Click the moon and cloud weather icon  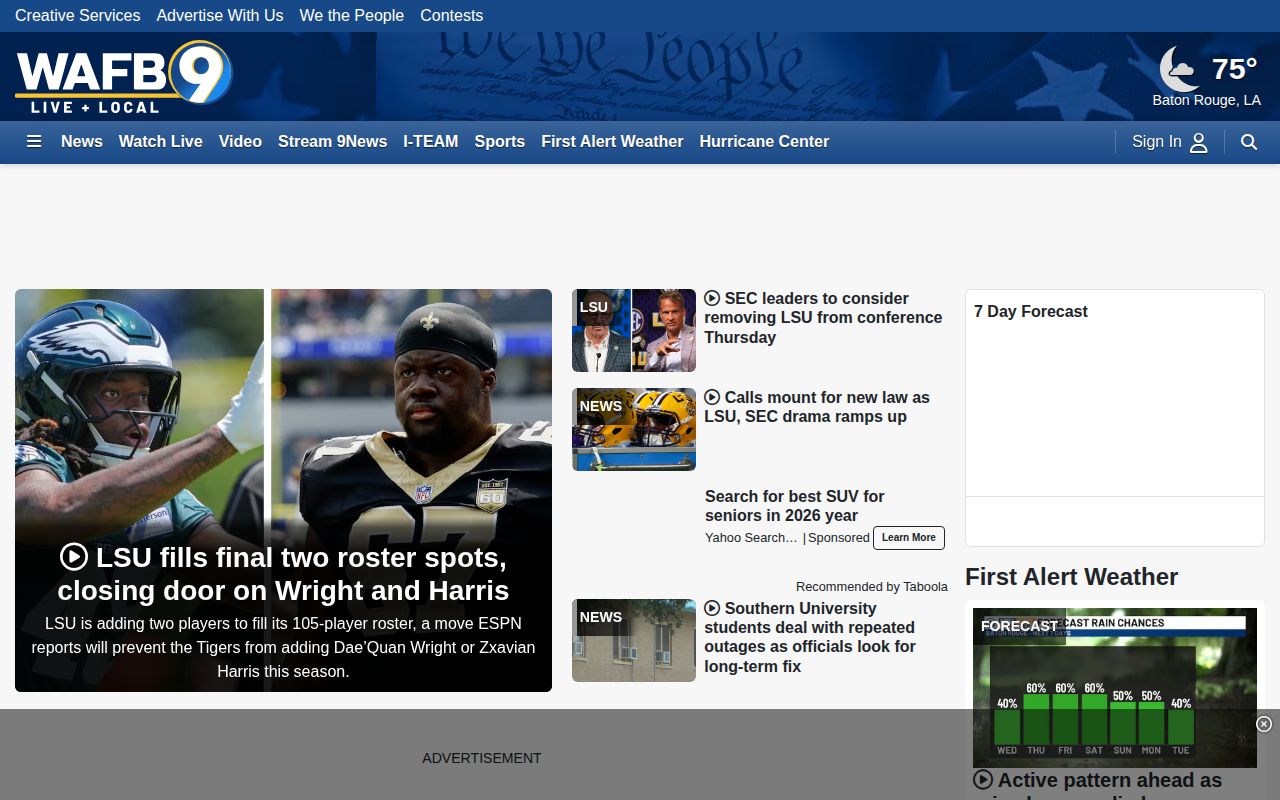point(1178,69)
